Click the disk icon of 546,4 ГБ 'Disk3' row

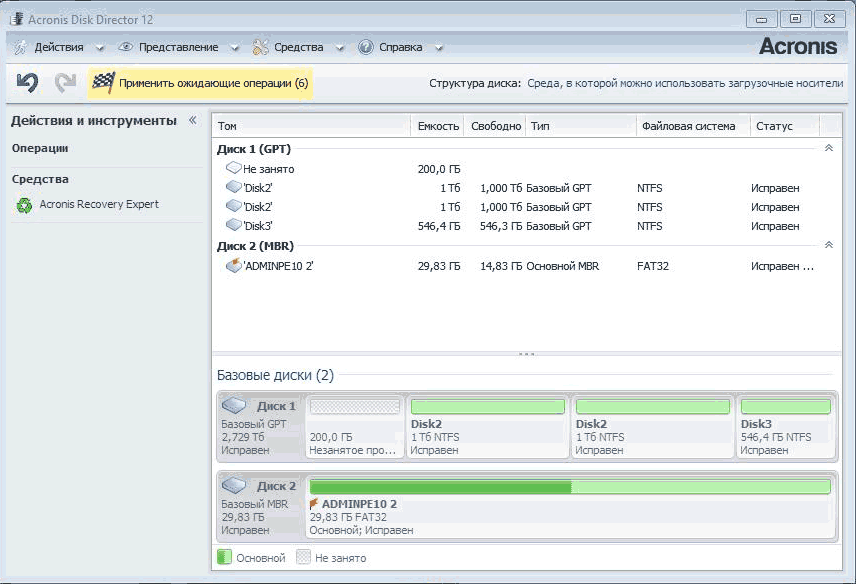click(x=234, y=225)
